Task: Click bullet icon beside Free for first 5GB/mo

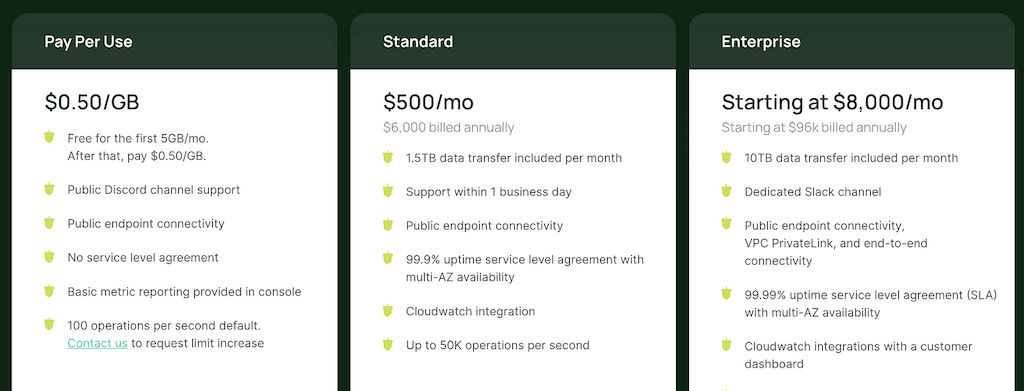Action: pyautogui.click(x=49, y=137)
